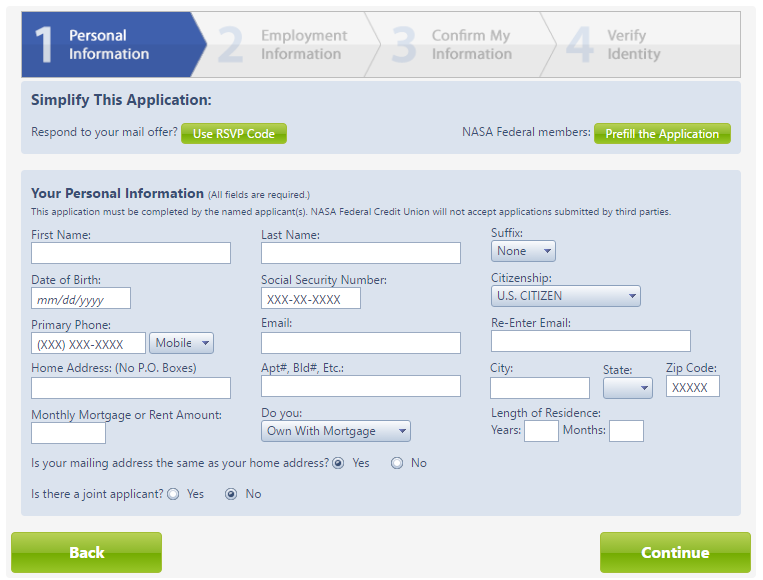The height and width of the screenshot is (580, 763).
Task: Click the 'Your Personal Information' heading
Action: (117, 193)
